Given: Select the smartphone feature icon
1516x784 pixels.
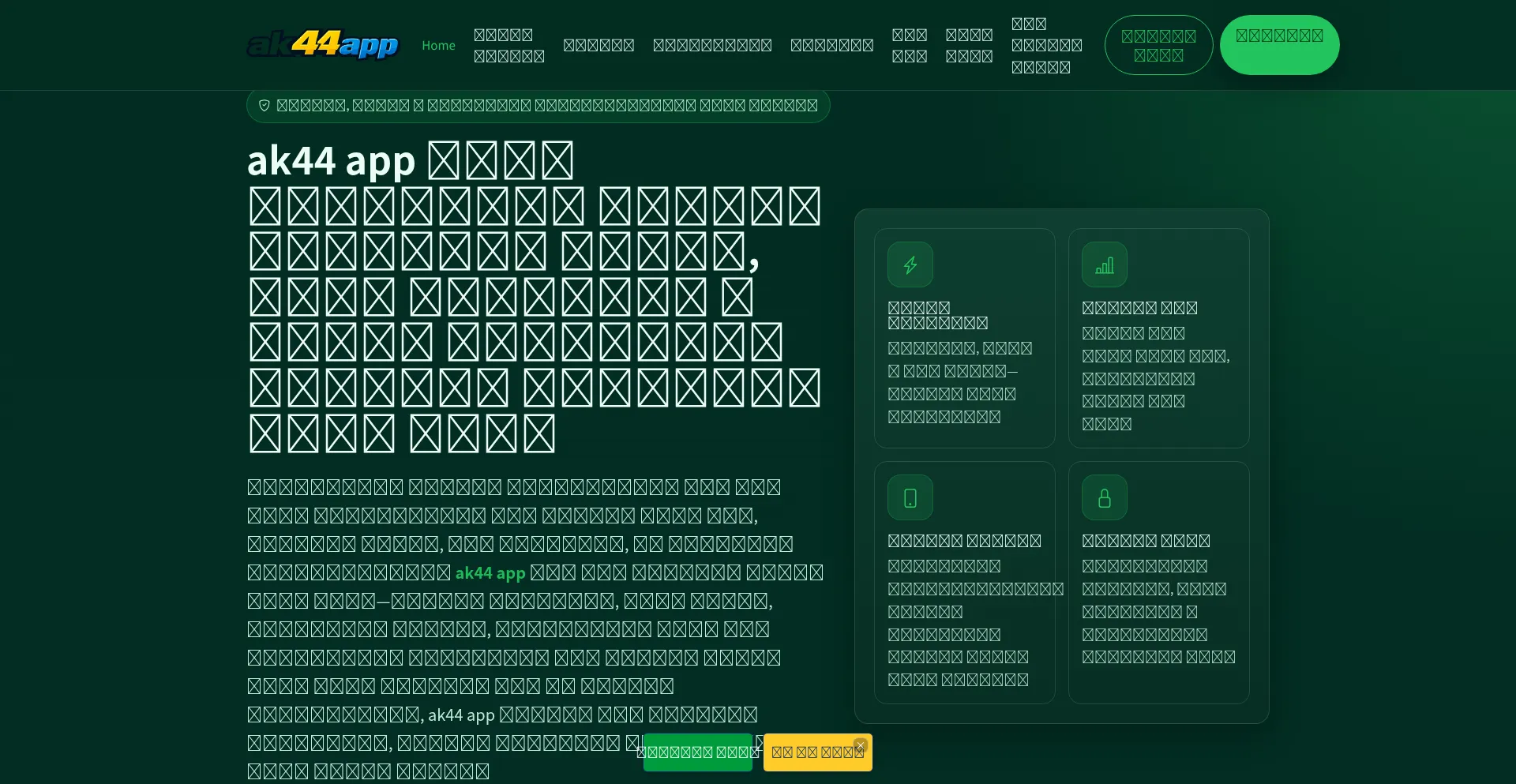Looking at the screenshot, I should tap(910, 497).
